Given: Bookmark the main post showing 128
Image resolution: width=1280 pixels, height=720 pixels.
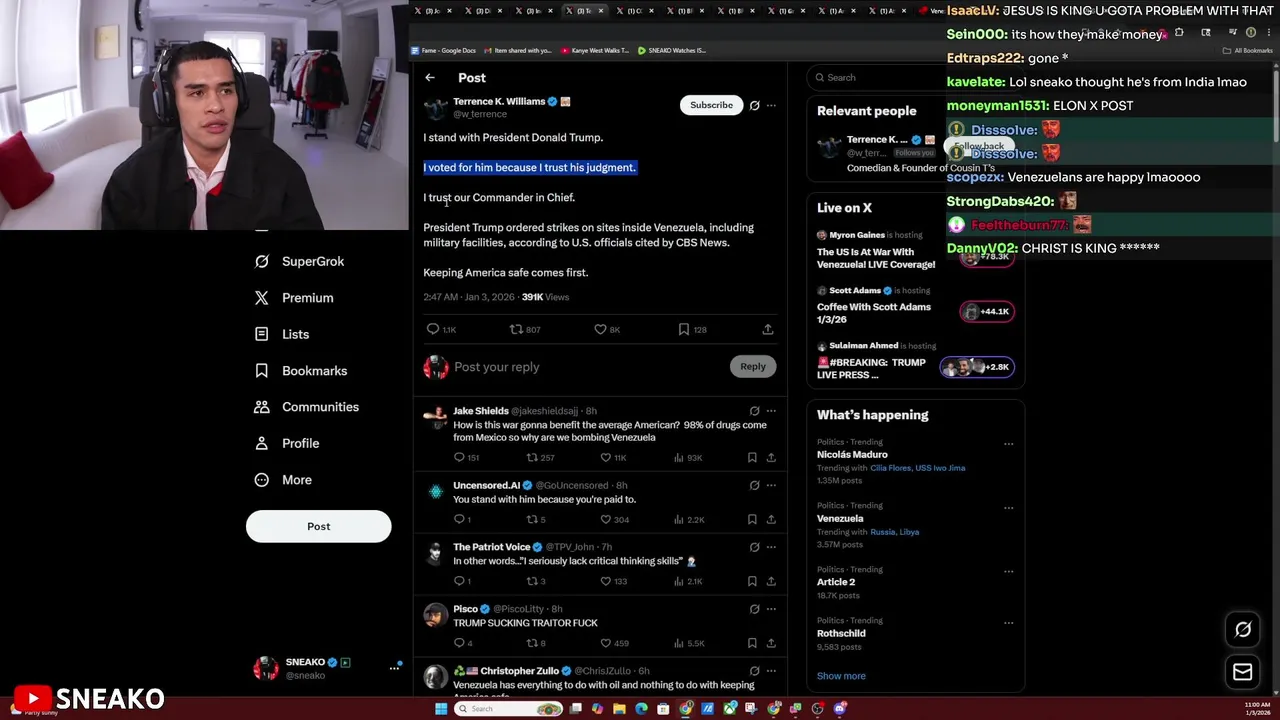Looking at the screenshot, I should pyautogui.click(x=684, y=329).
